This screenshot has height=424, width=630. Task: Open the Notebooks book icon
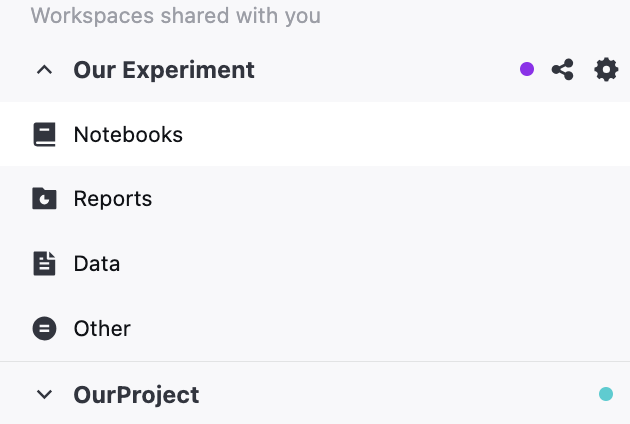[44, 134]
